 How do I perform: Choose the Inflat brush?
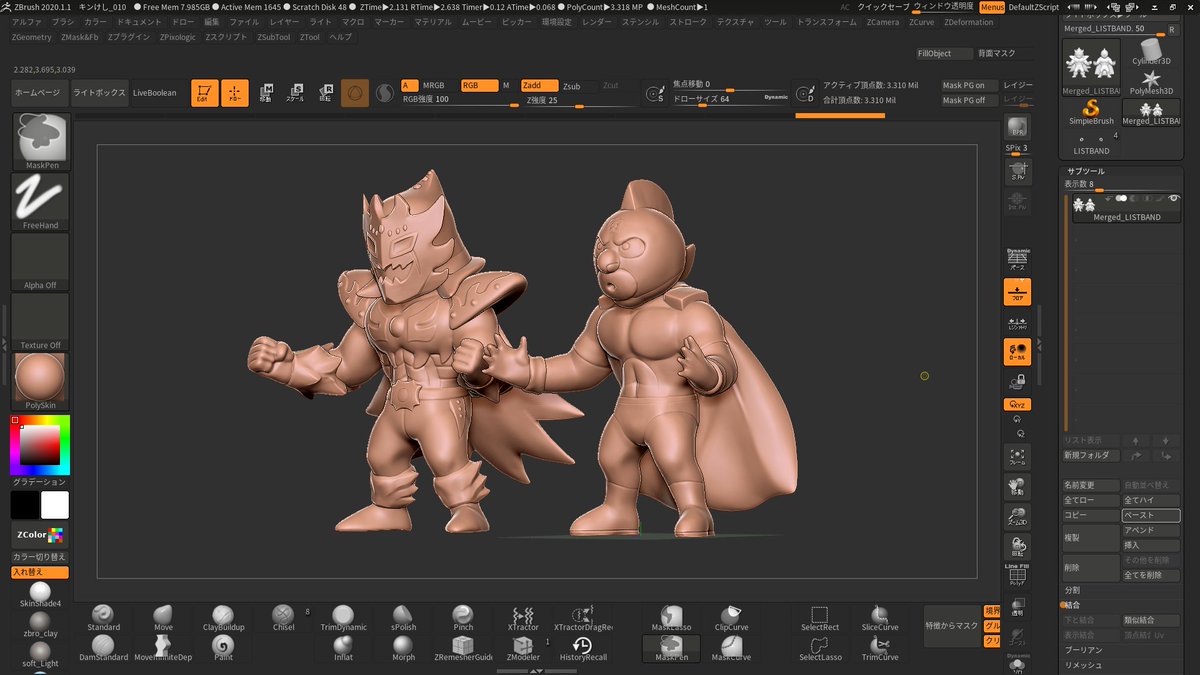(x=343, y=648)
